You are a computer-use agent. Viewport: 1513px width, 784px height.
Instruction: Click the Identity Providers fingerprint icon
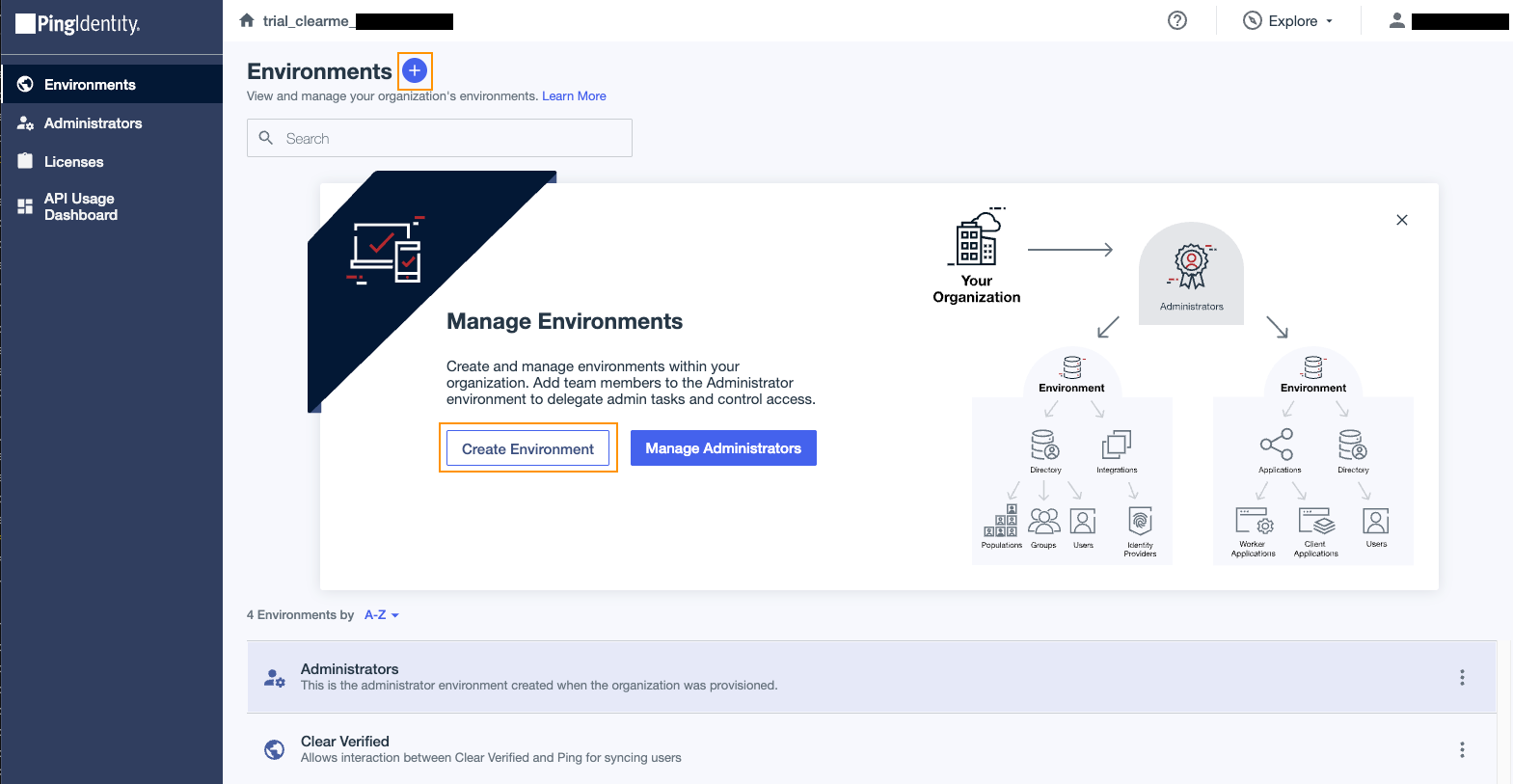pyautogui.click(x=1140, y=522)
